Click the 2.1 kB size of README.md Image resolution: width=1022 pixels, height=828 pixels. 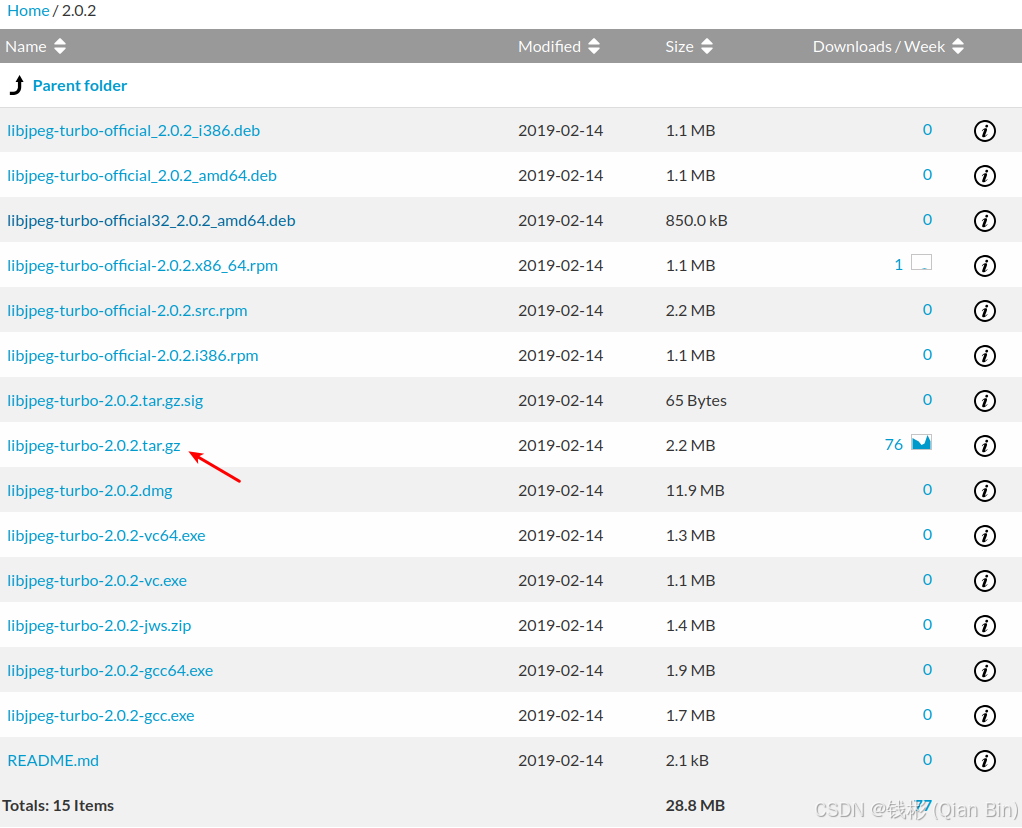click(x=687, y=760)
